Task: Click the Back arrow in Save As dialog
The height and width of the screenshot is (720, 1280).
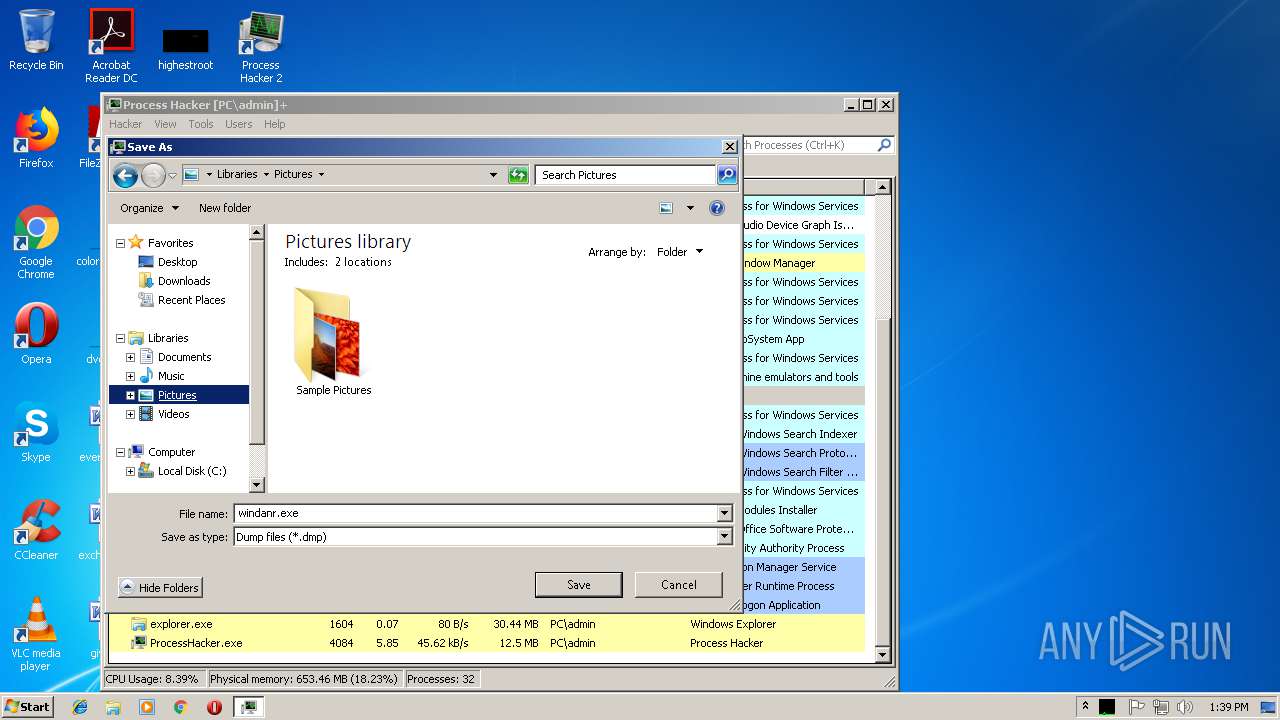Action: pyautogui.click(x=125, y=176)
